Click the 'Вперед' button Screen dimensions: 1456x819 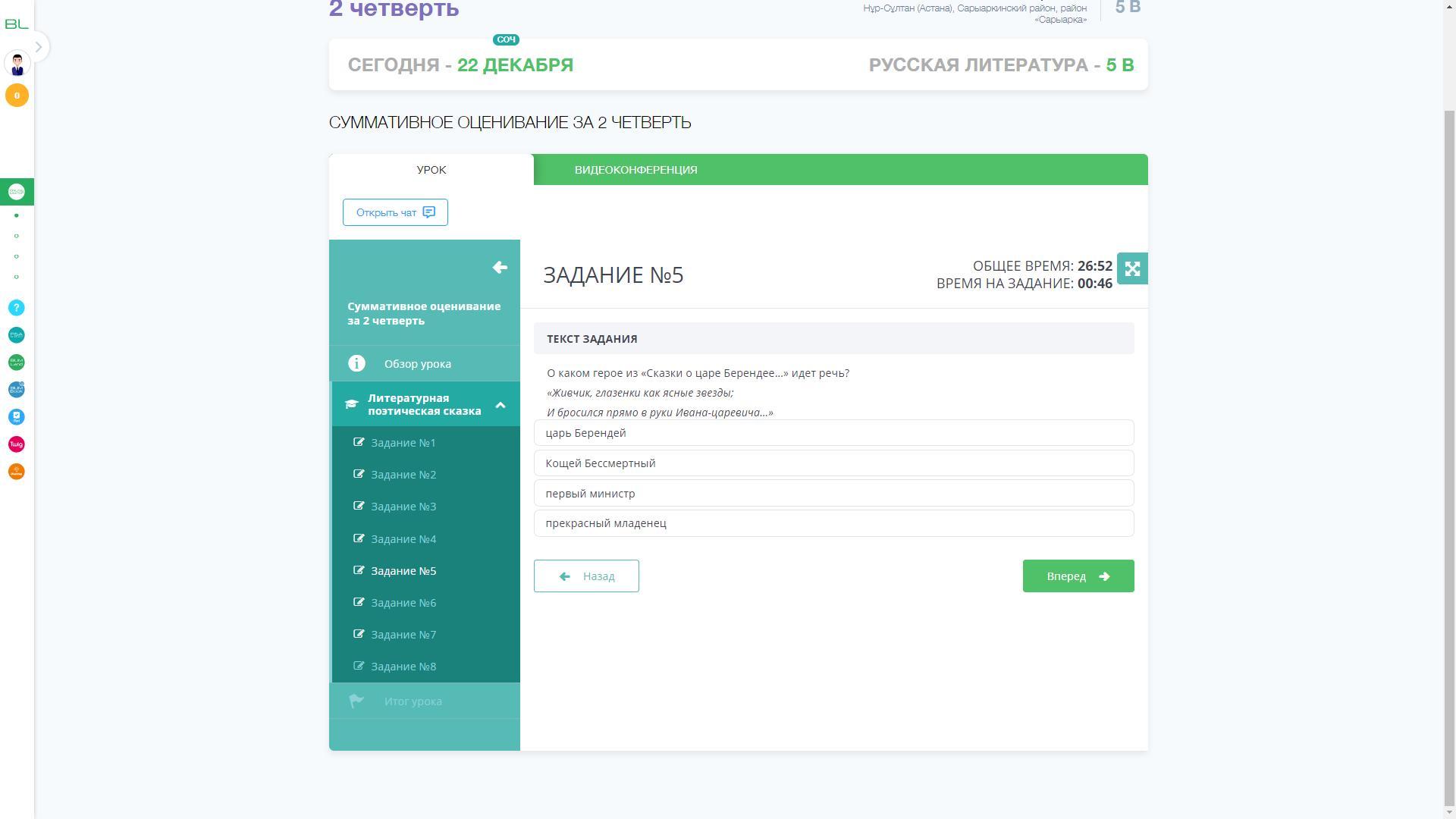tap(1078, 576)
